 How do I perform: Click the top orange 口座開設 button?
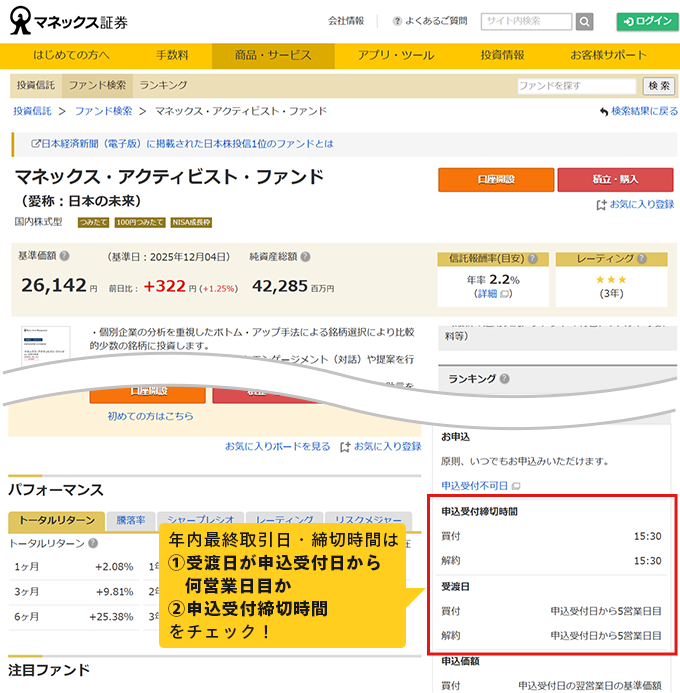coord(496,179)
